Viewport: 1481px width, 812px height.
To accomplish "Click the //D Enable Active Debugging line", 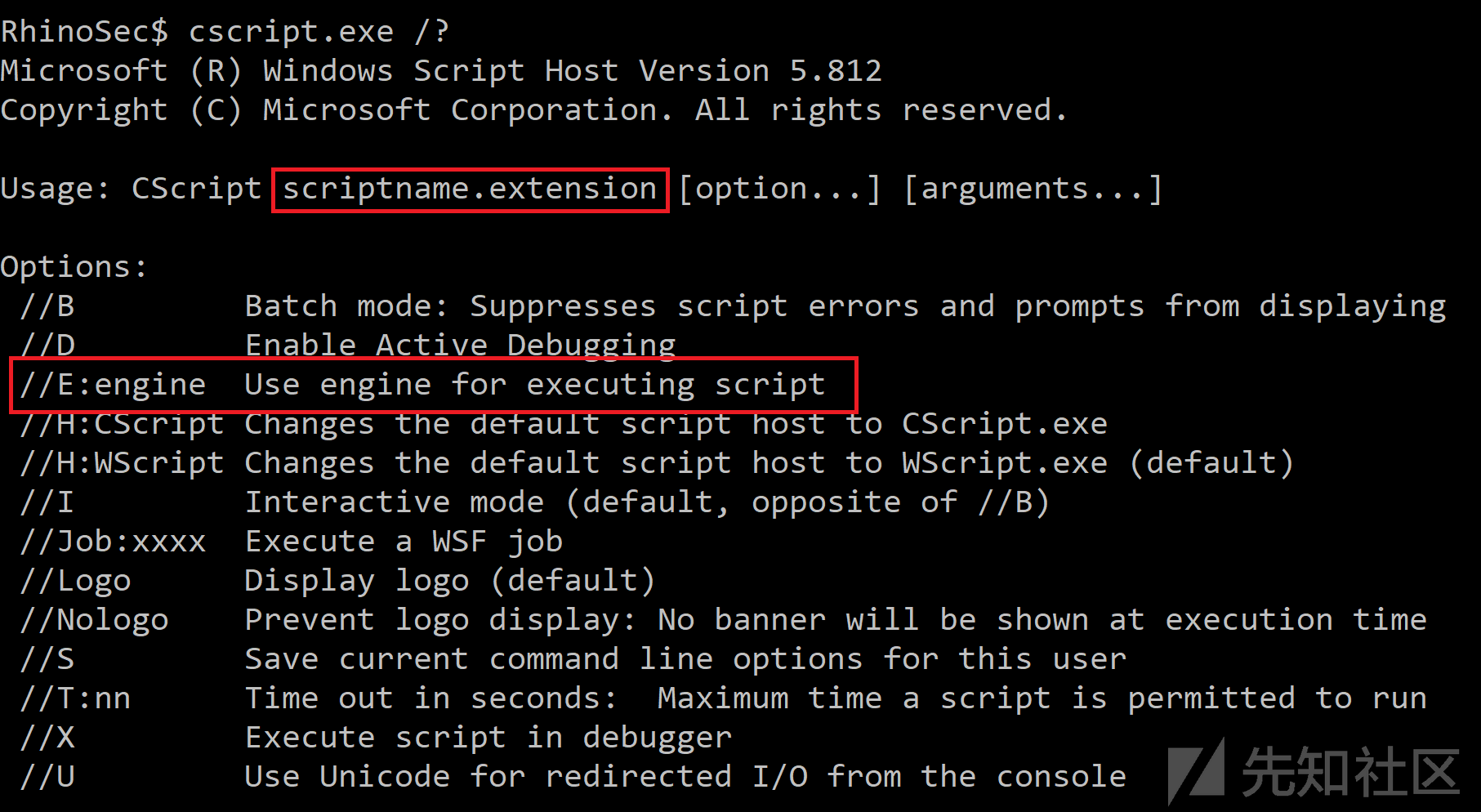I will [348, 346].
